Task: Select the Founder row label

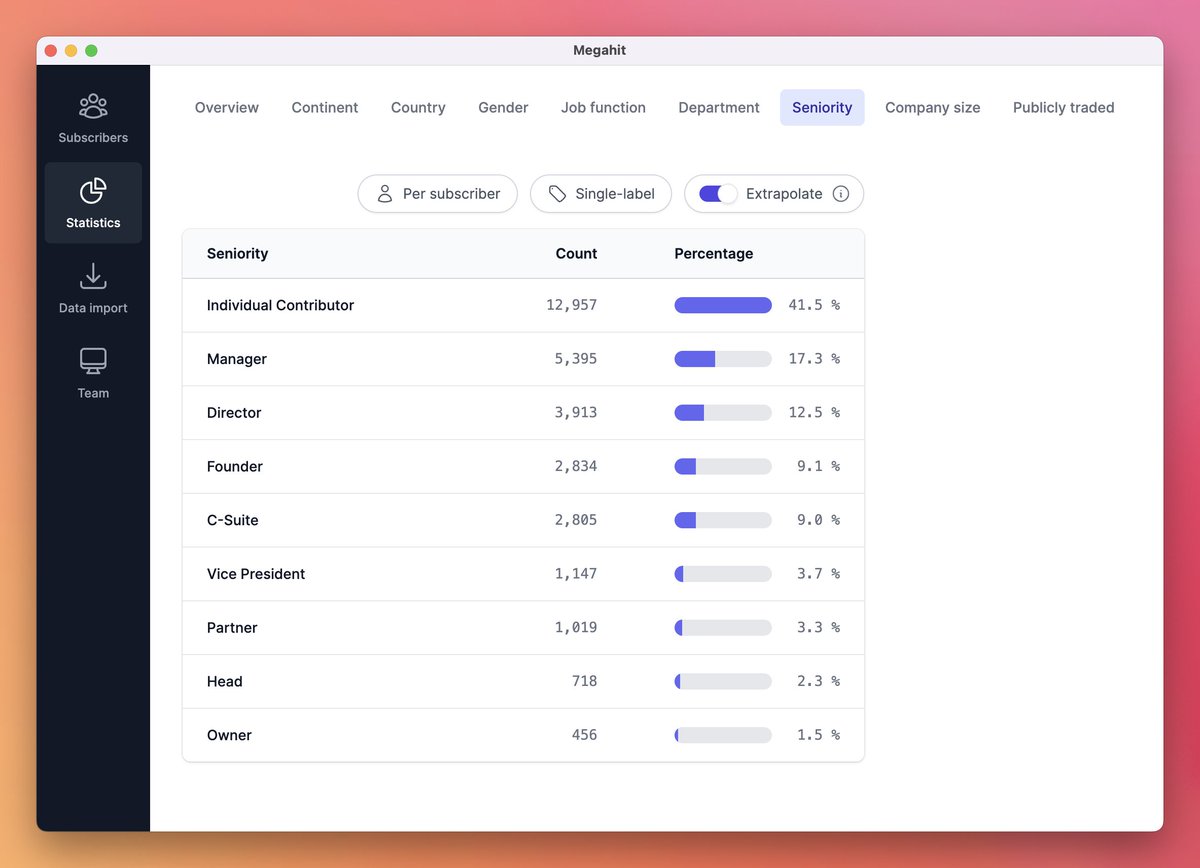Action: 235,467
